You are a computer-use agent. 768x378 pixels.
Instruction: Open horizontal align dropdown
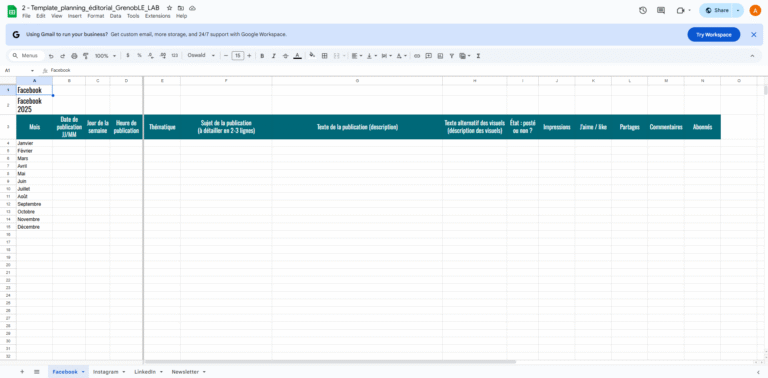(357, 56)
